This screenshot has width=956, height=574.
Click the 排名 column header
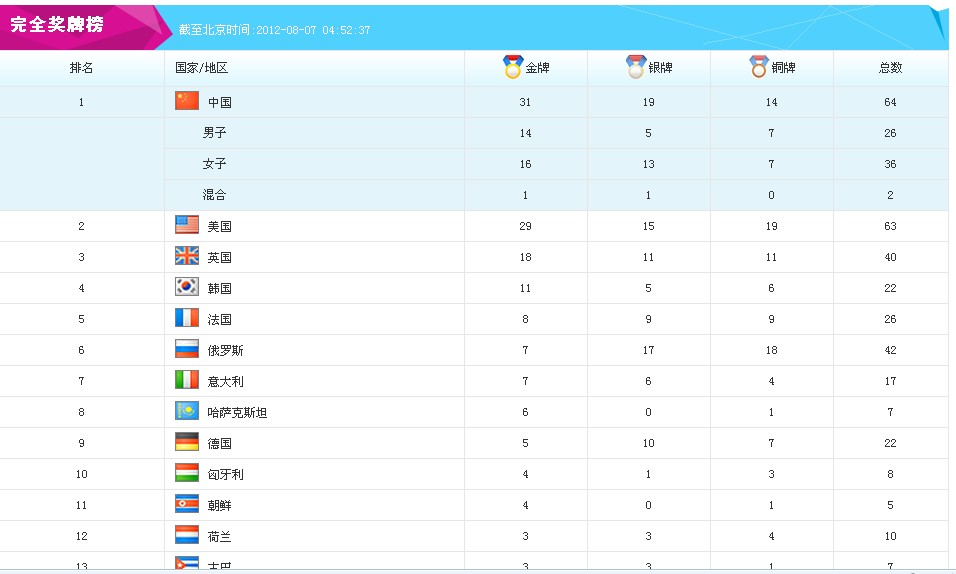pyautogui.click(x=81, y=68)
